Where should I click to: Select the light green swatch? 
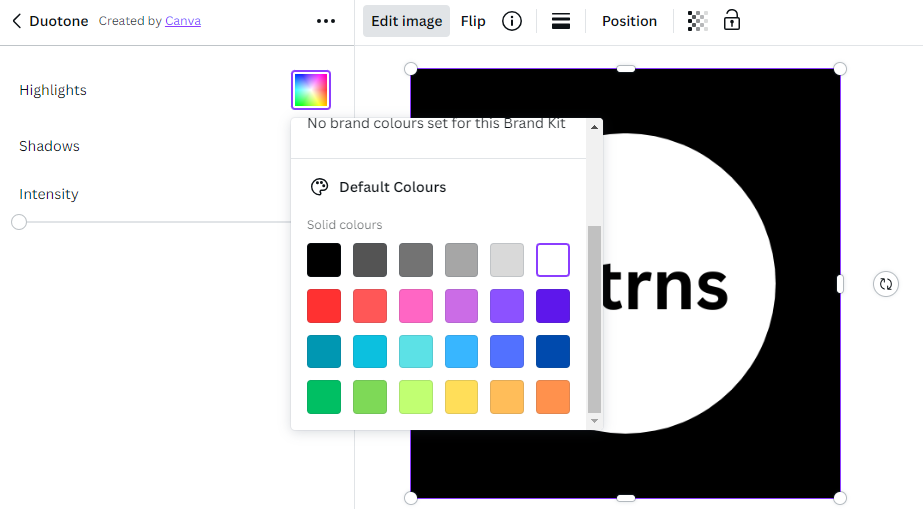tap(370, 397)
